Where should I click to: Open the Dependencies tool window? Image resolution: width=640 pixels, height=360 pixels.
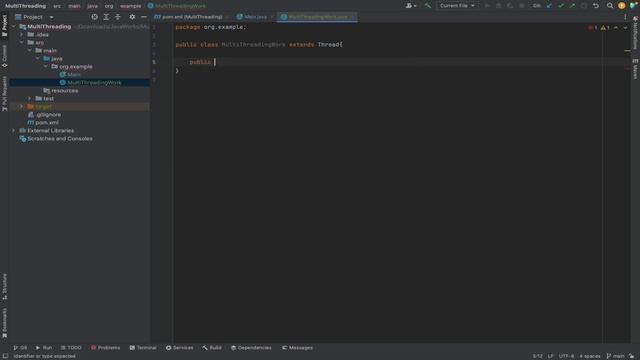point(251,348)
